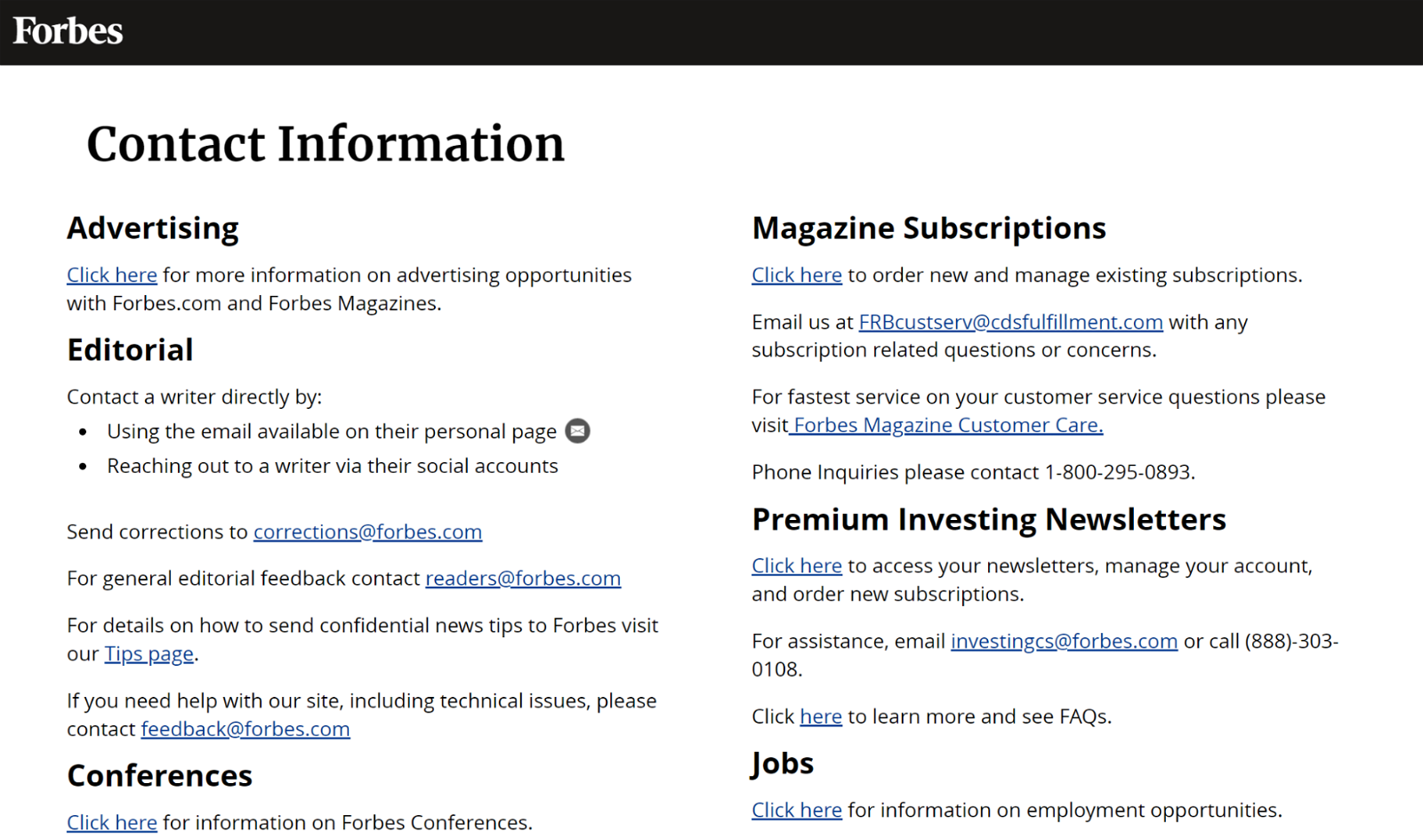Click FRBcustserv@cdsfulfillment.com email link
Image resolution: width=1423 pixels, height=840 pixels.
point(1010,323)
